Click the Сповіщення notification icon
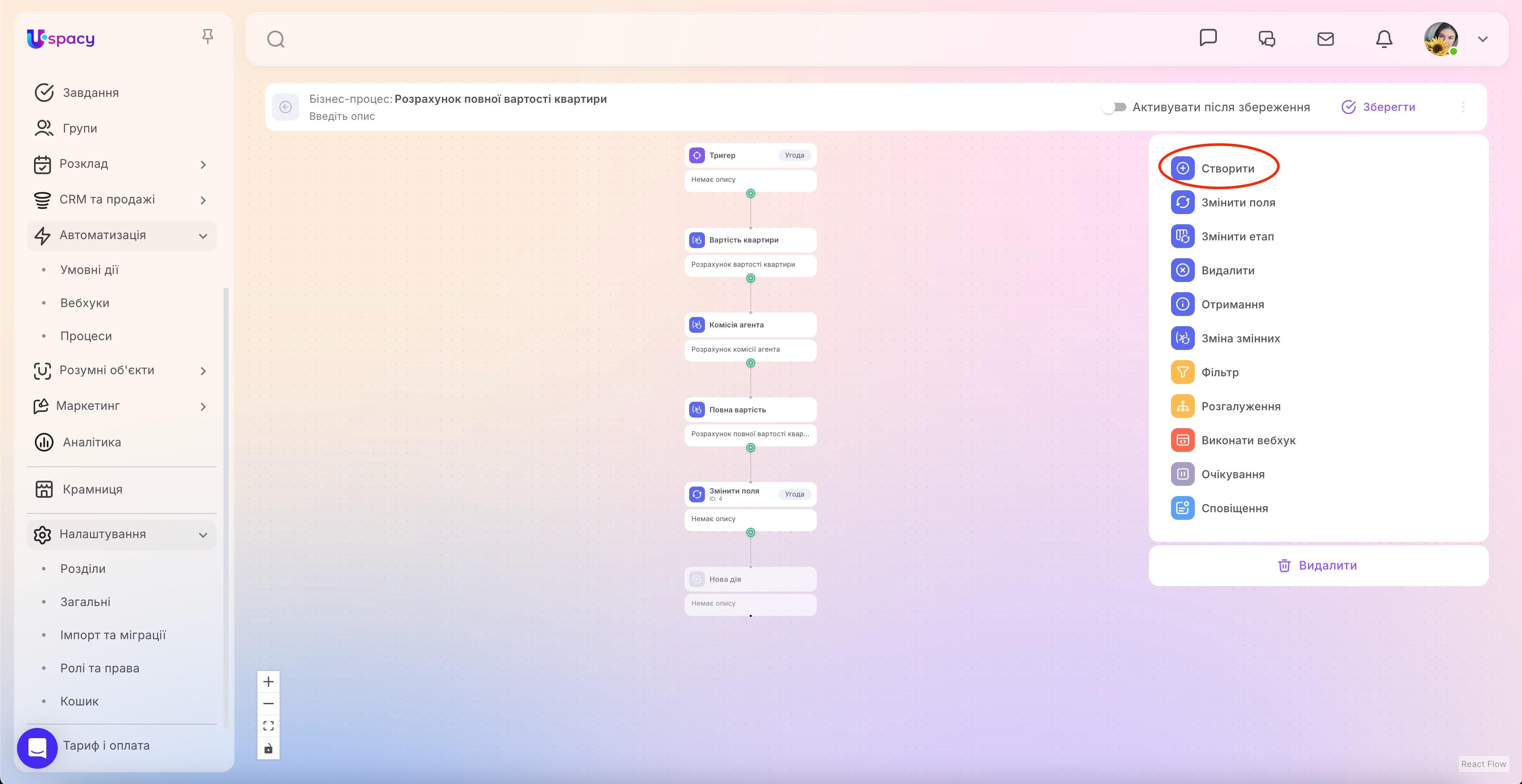The image size is (1522, 784). tap(1182, 508)
